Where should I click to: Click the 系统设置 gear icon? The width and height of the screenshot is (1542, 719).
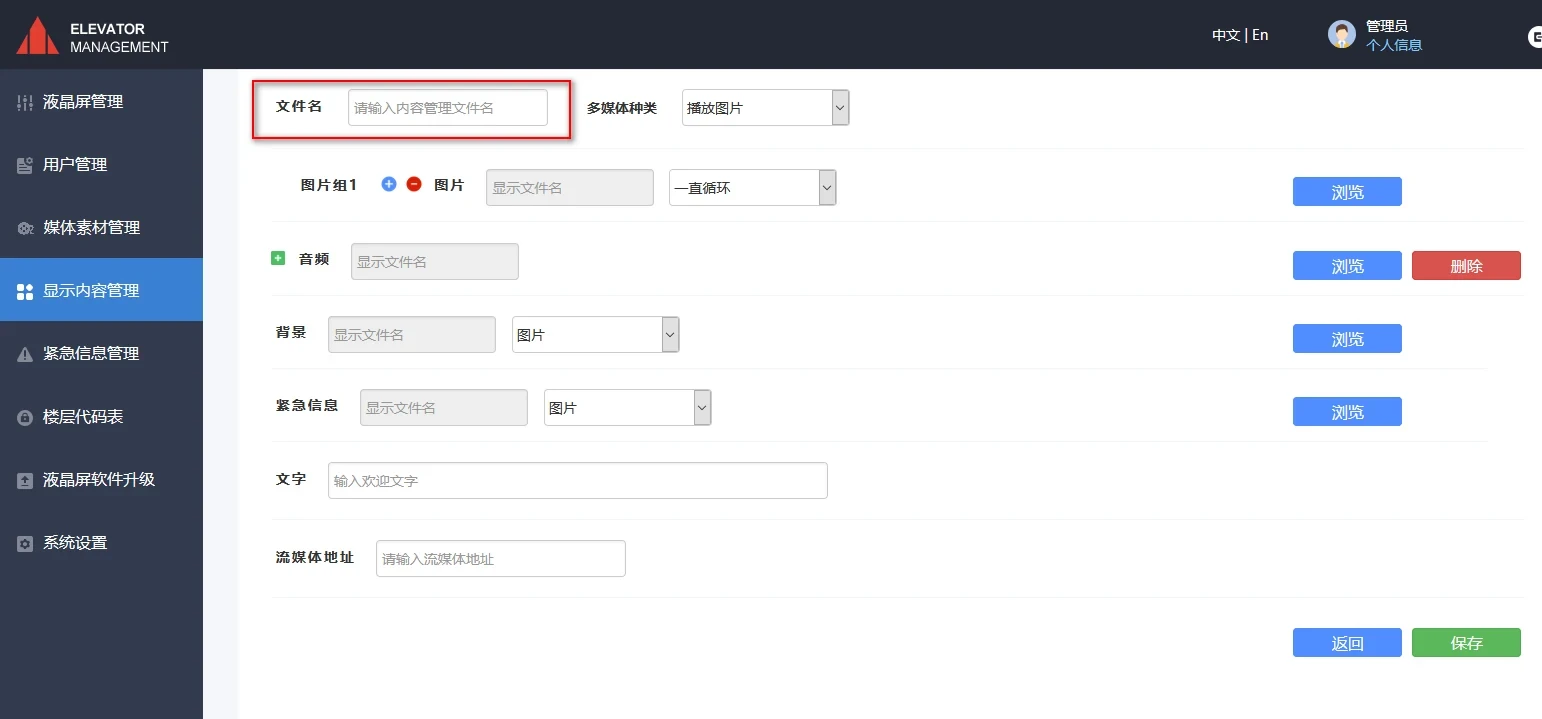25,543
